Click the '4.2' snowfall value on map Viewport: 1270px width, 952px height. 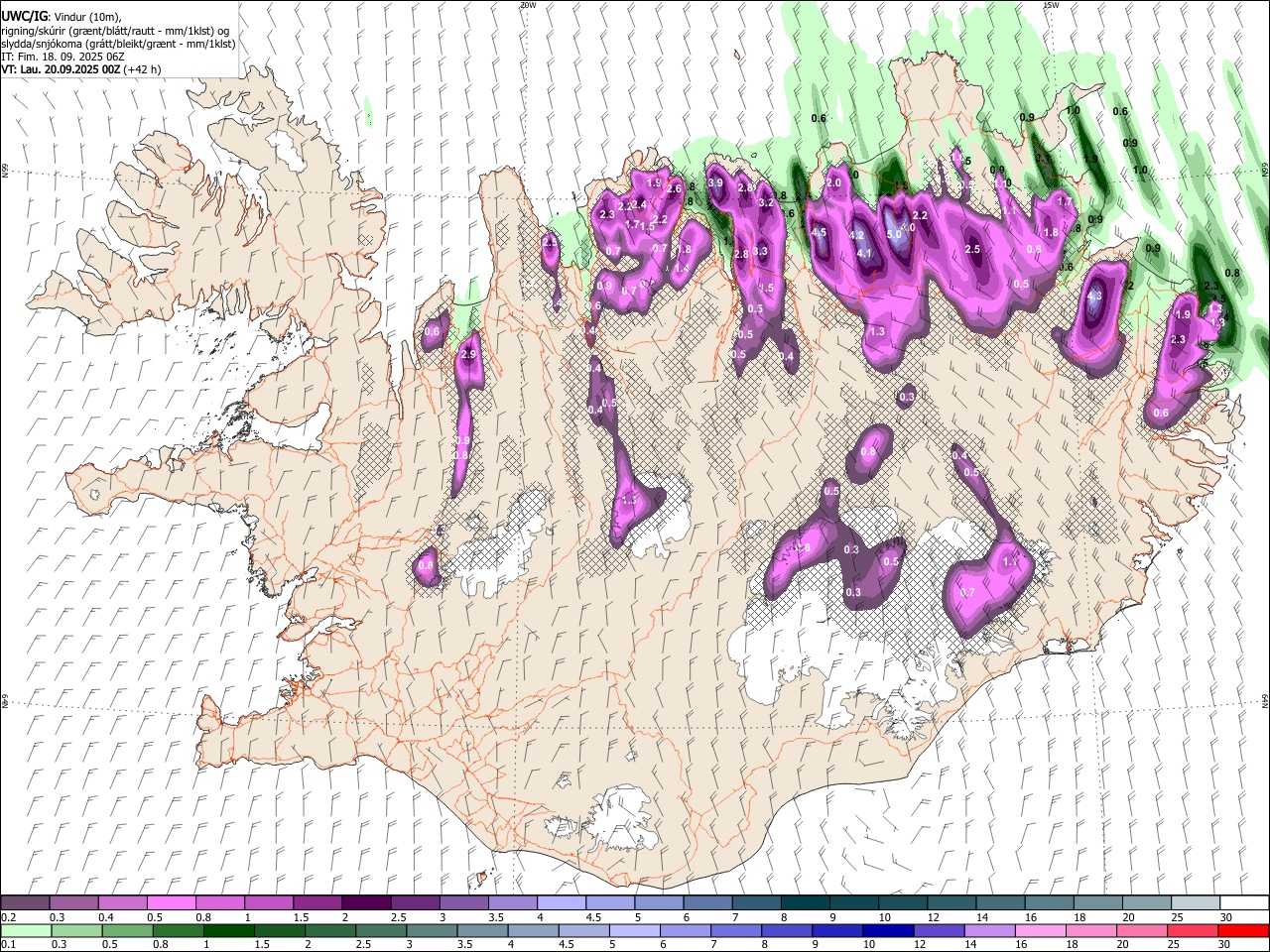coord(857,236)
